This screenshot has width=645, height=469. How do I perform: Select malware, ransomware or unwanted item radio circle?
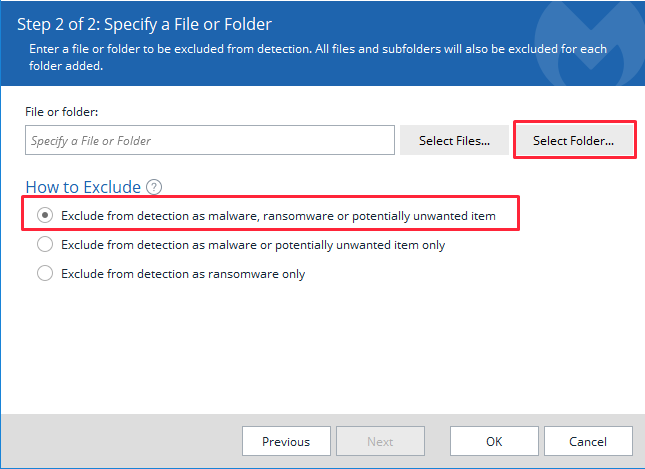pos(45,215)
